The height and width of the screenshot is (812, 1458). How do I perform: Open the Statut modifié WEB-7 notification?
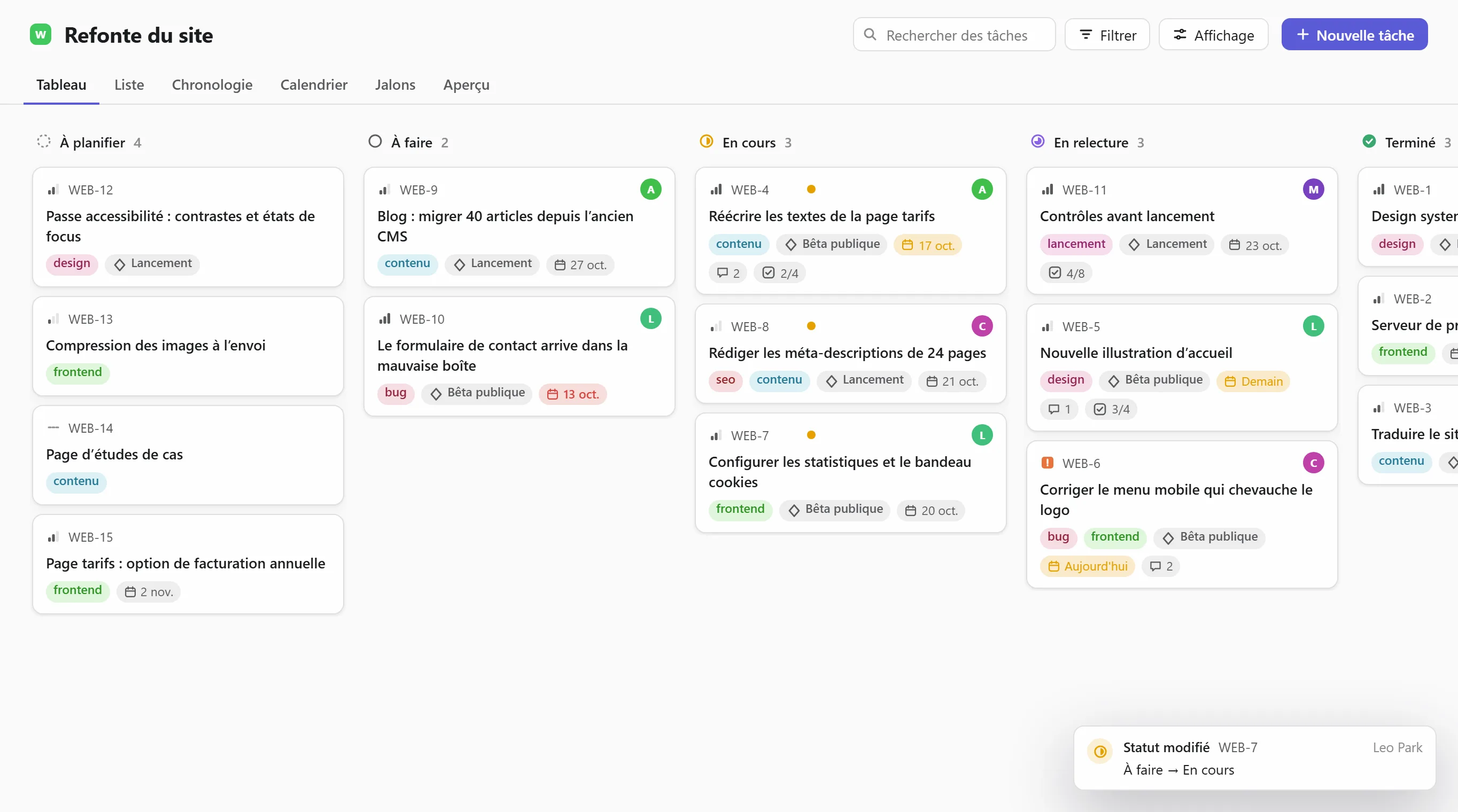click(x=1254, y=758)
